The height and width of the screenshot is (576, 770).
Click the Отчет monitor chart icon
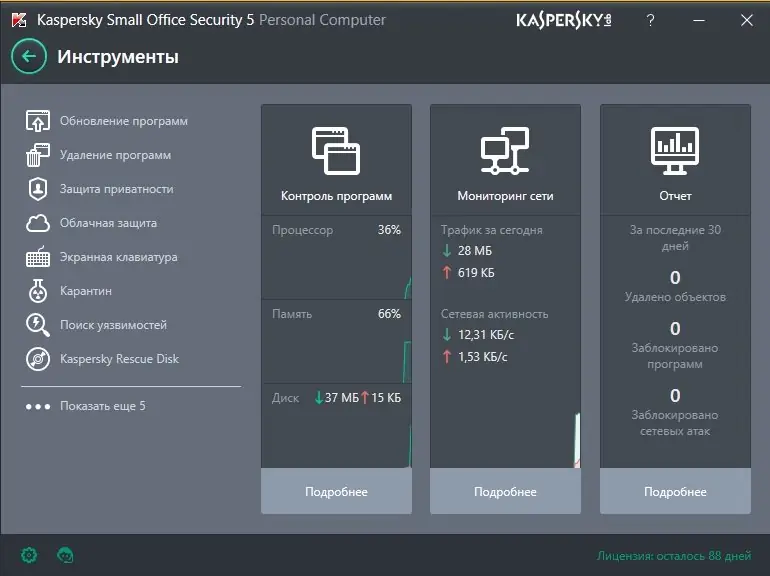click(675, 151)
